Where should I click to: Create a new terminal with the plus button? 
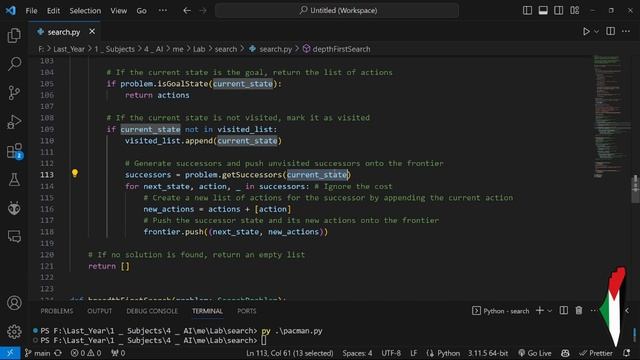pos(540,311)
